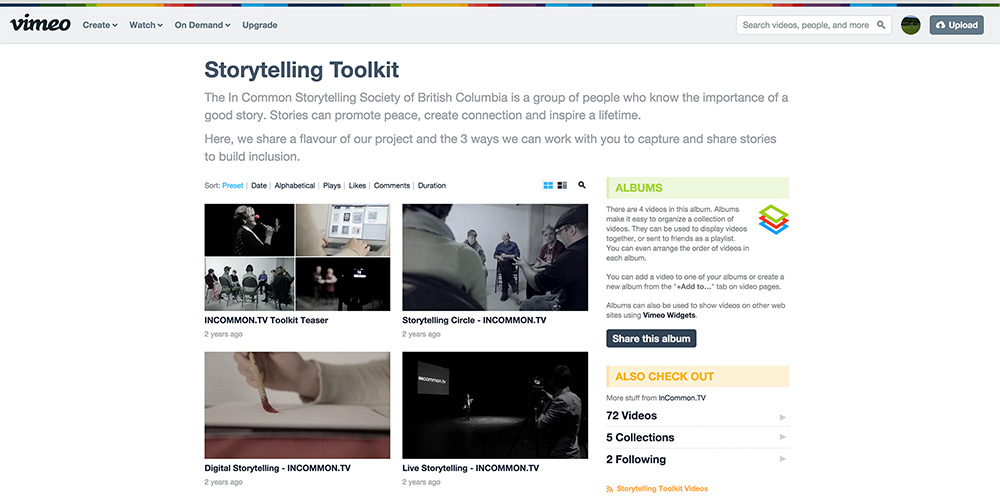This screenshot has height=503, width=1000.
Task: Click the RSS feed icon
Action: (x=610, y=489)
